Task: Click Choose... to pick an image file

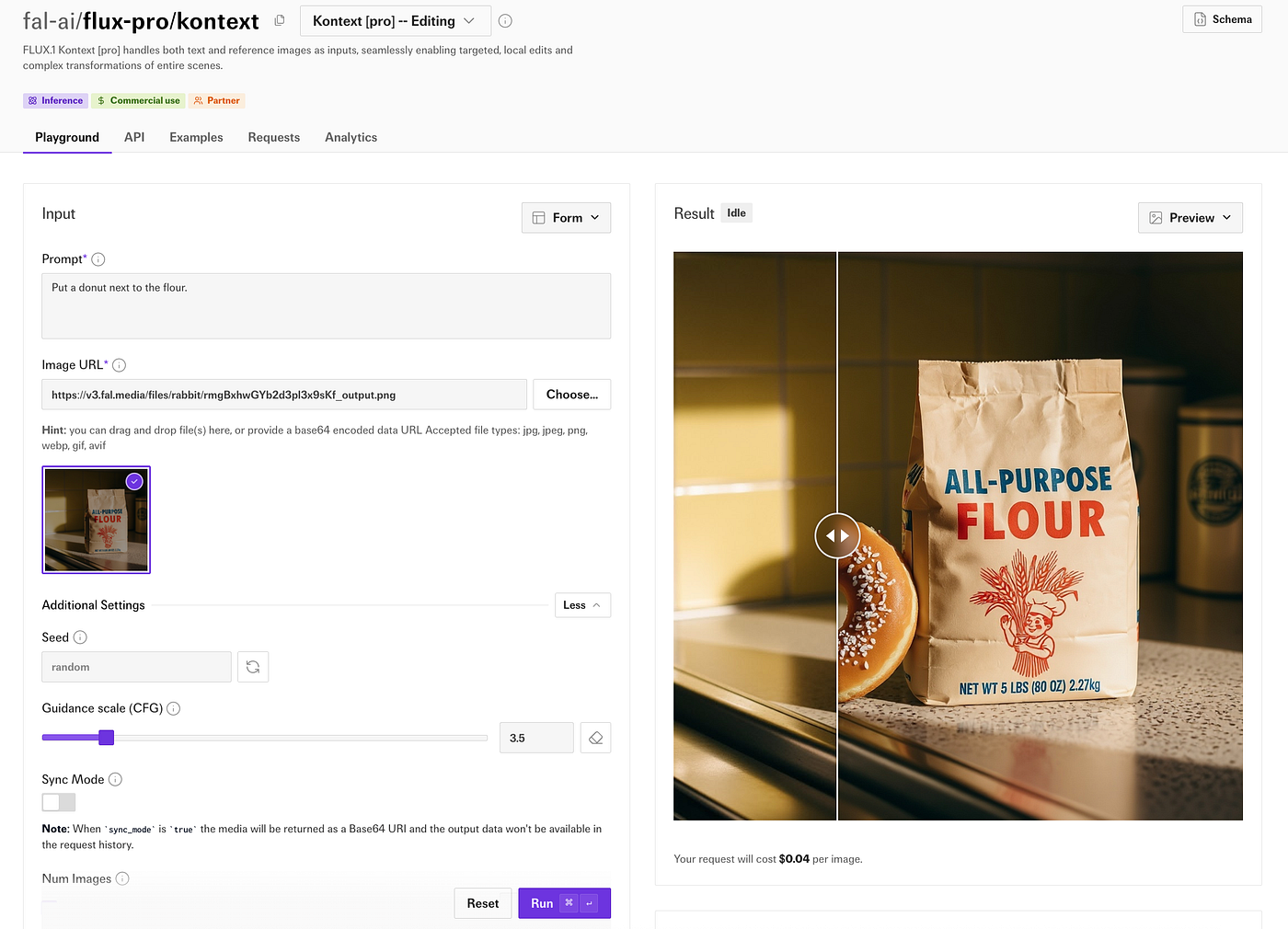Action: click(x=571, y=395)
